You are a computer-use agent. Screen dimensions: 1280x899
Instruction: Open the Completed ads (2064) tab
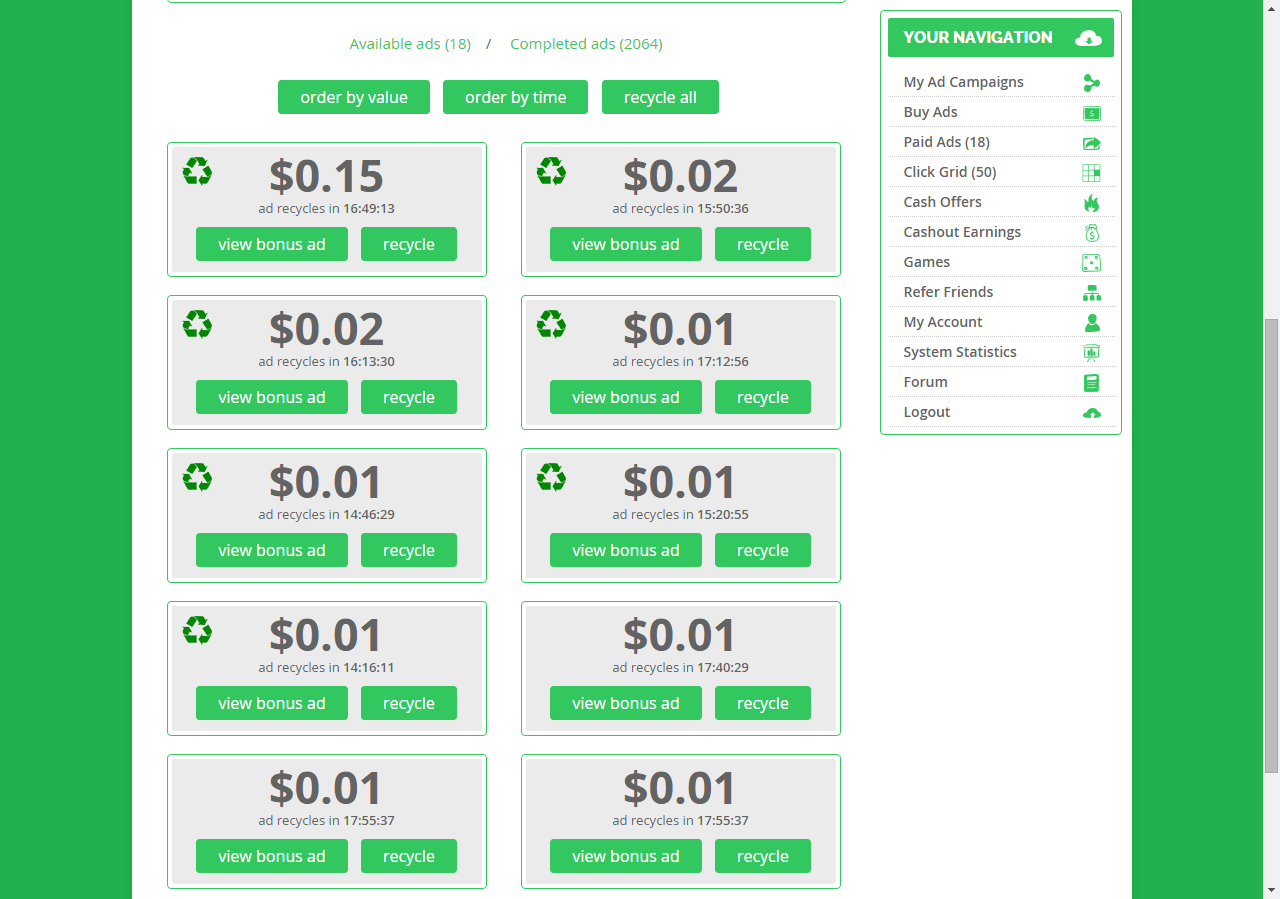tap(586, 44)
